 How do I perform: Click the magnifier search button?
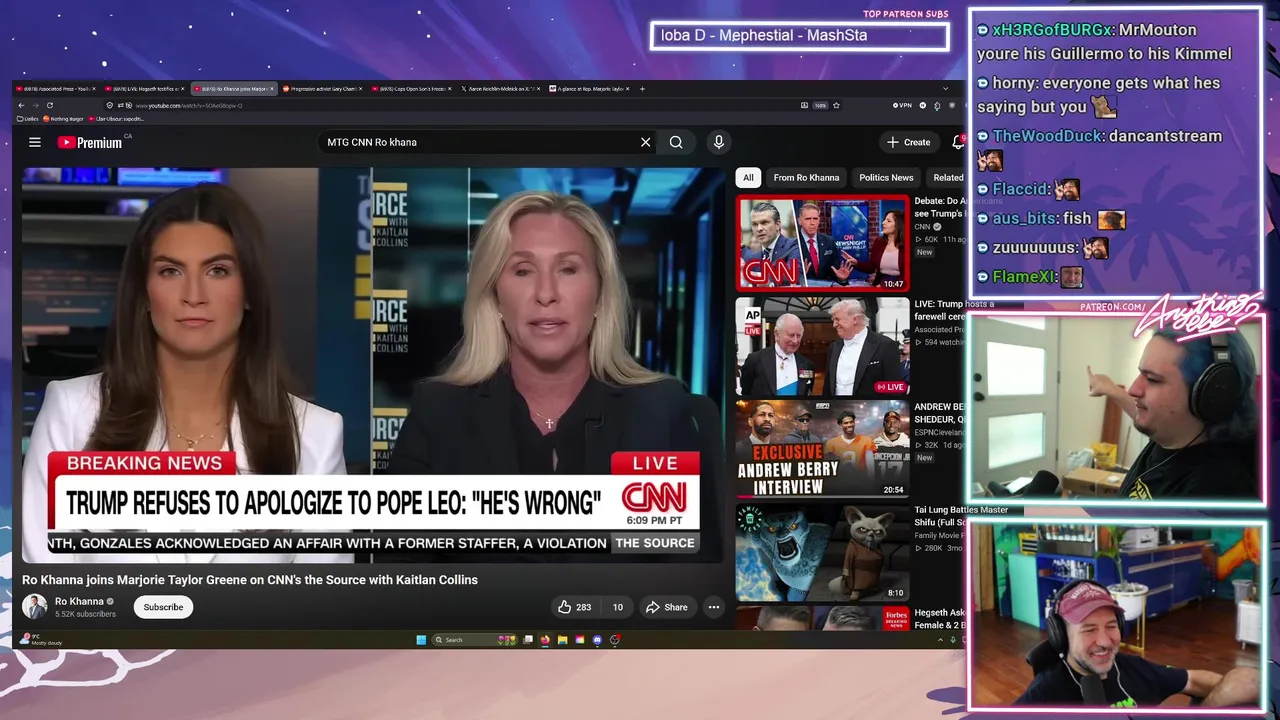(676, 142)
